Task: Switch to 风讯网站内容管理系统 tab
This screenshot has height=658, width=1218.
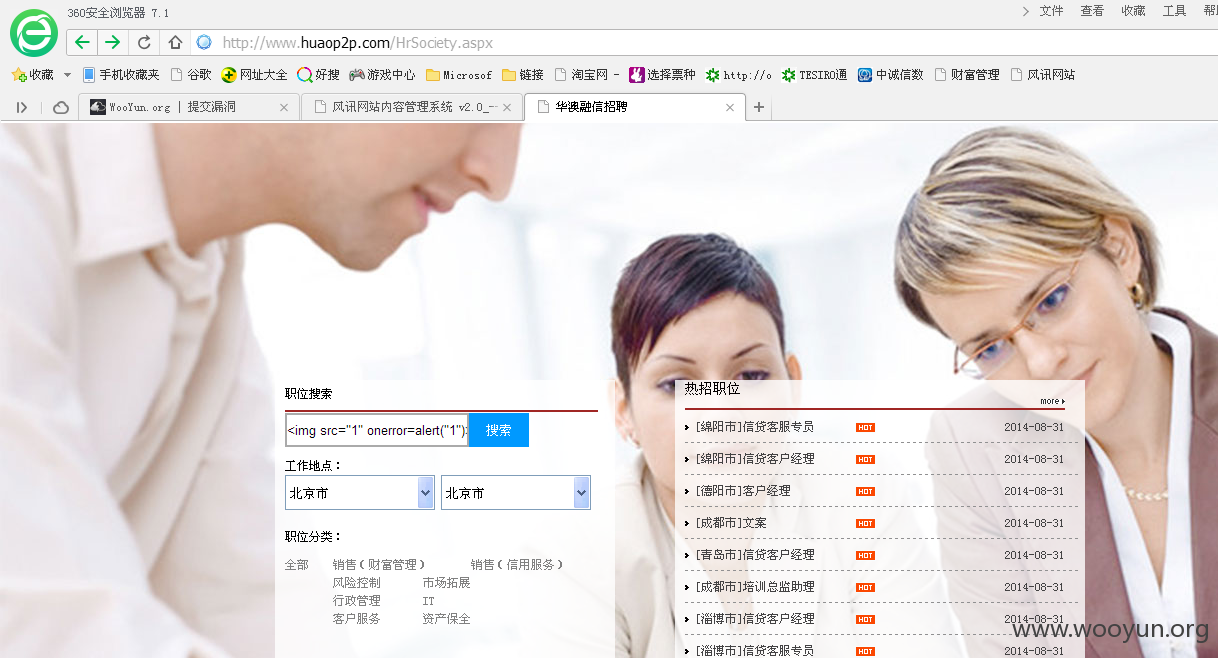Action: click(412, 107)
